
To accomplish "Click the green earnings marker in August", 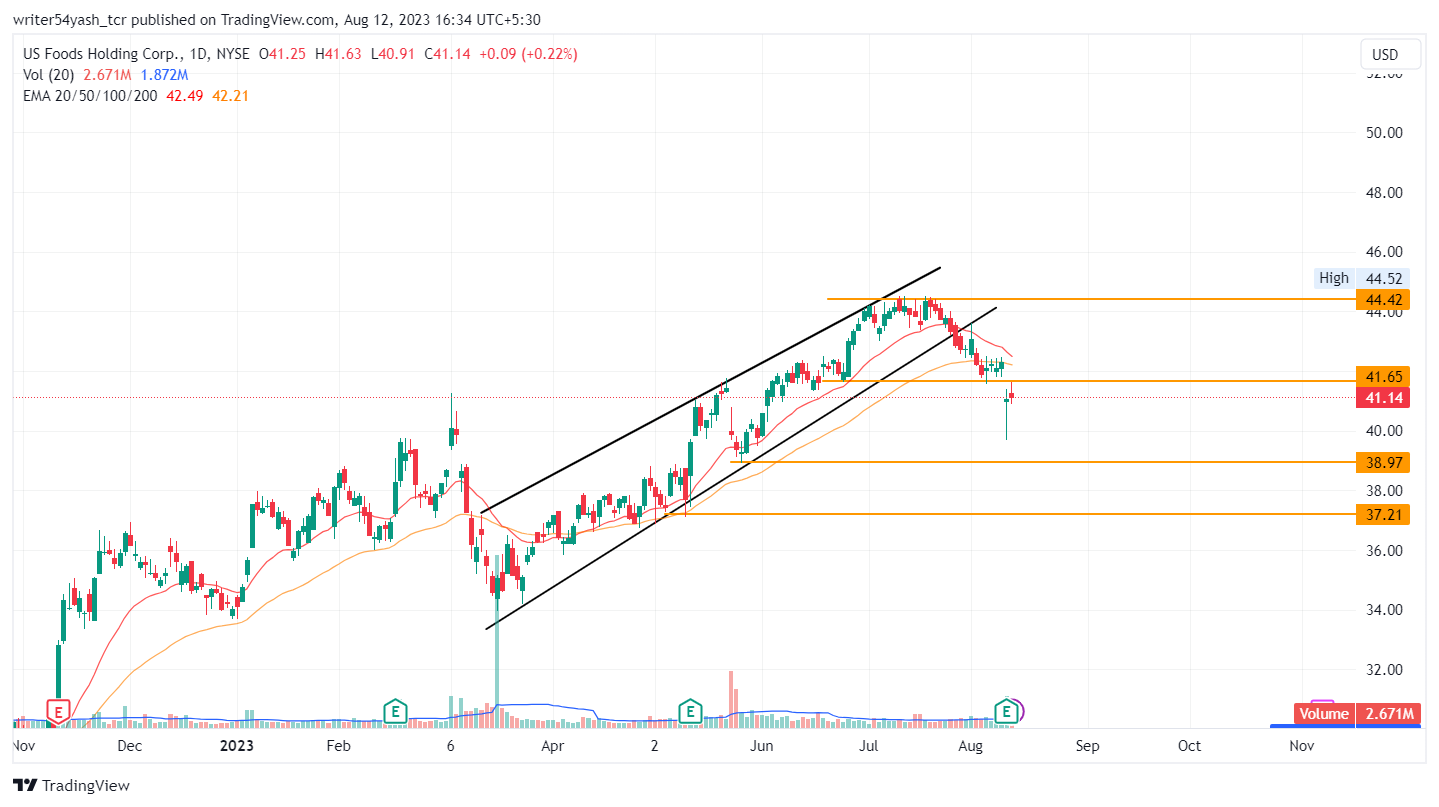I will [x=1008, y=712].
